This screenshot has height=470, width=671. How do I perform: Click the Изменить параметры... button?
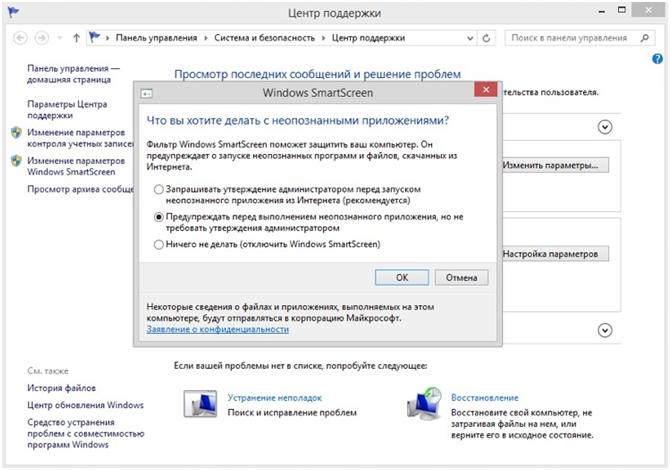(555, 165)
